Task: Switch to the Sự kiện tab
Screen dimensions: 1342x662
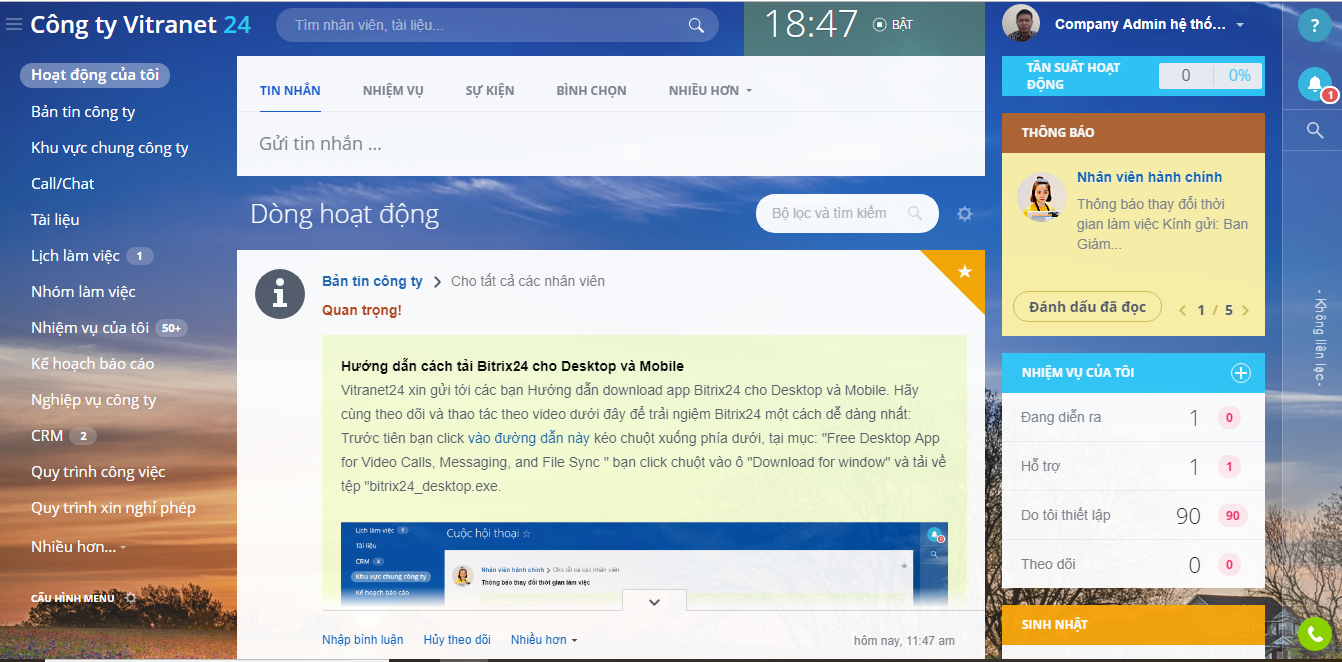Action: (490, 90)
